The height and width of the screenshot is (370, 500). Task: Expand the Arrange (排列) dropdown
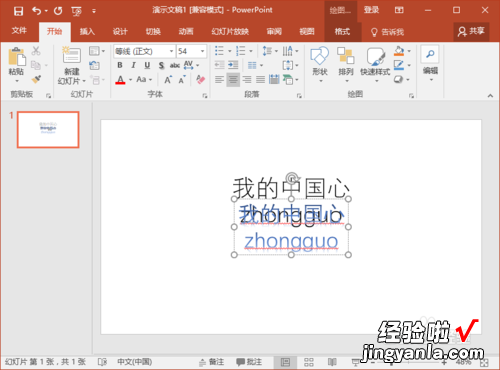pos(346,81)
